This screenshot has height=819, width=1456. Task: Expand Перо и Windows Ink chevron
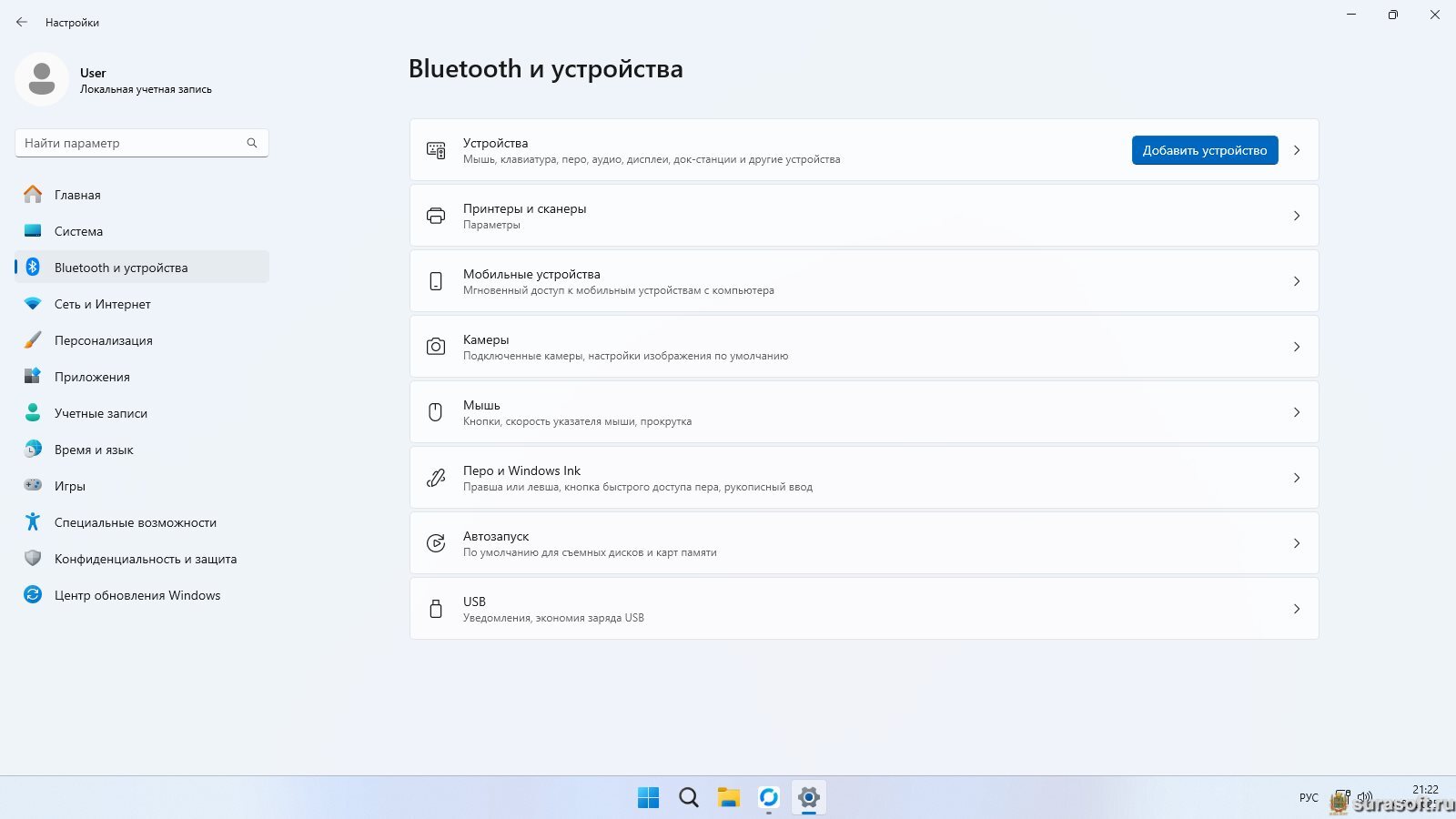tap(1297, 478)
